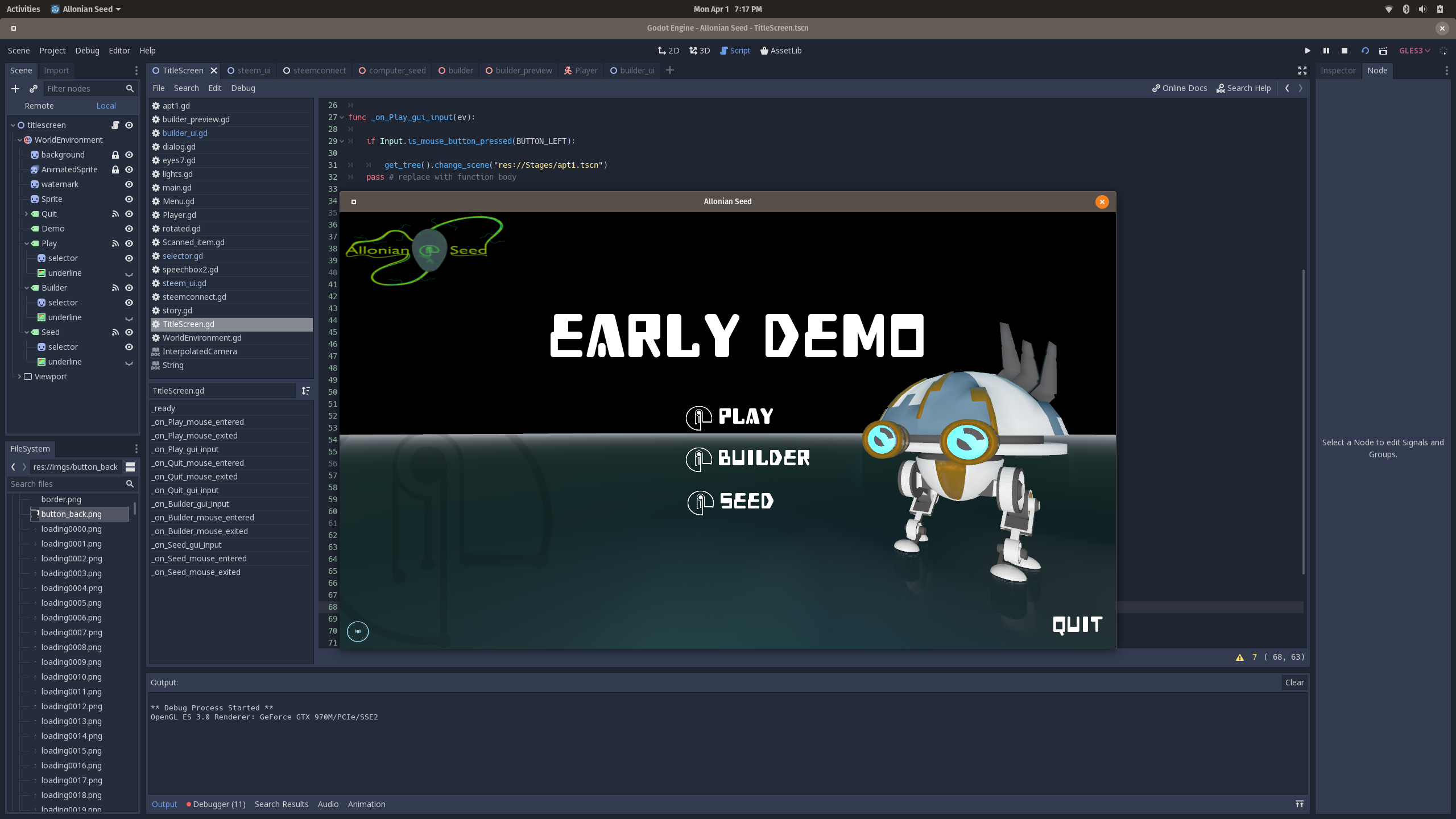
Task: Click the instance scene chain icon
Action: [x=34, y=89]
